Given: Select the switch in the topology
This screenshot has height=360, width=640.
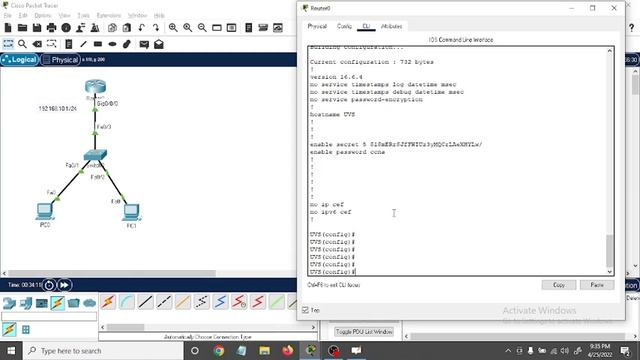Looking at the screenshot, I should coord(95,155).
